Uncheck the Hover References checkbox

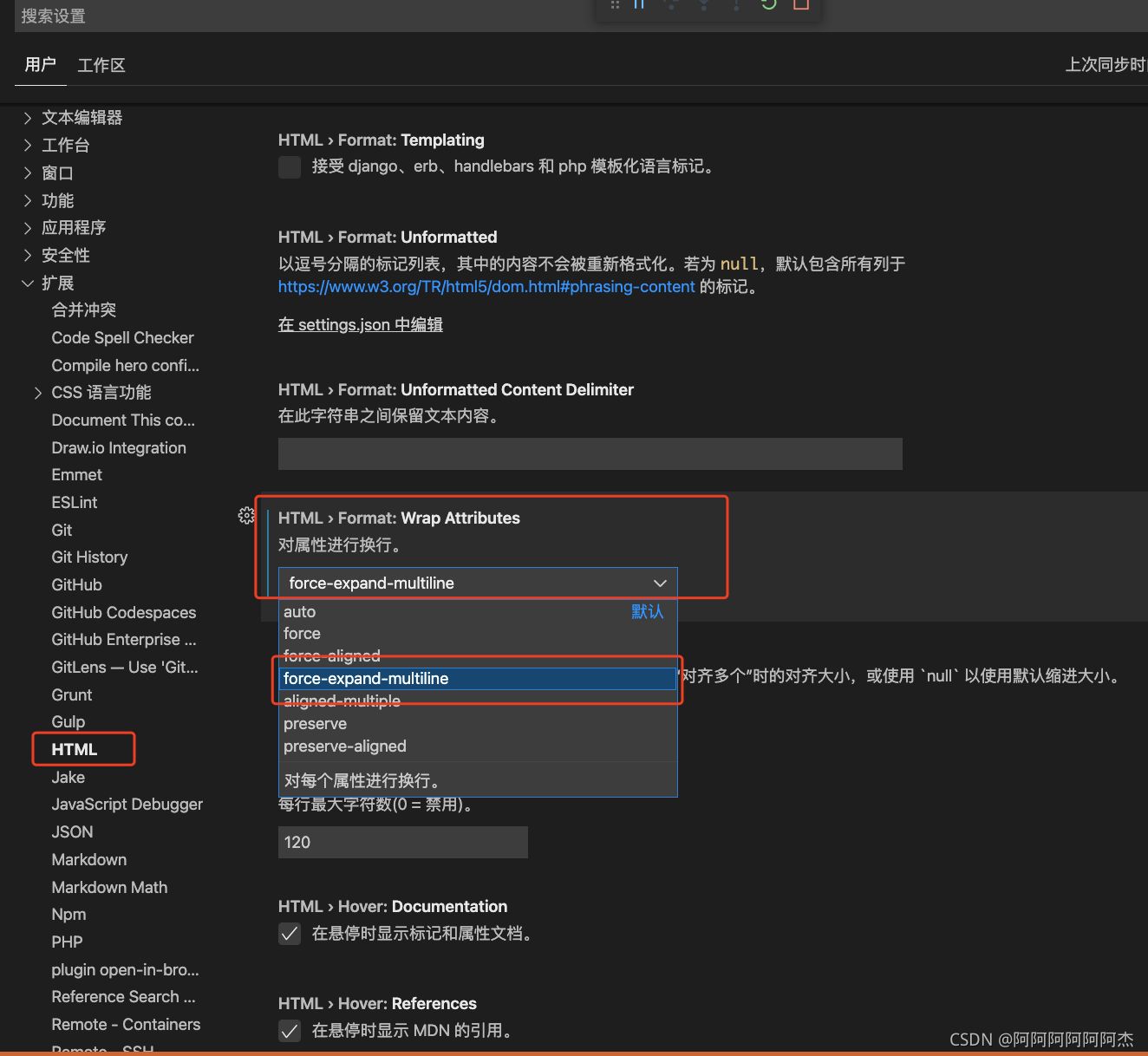(290, 1031)
